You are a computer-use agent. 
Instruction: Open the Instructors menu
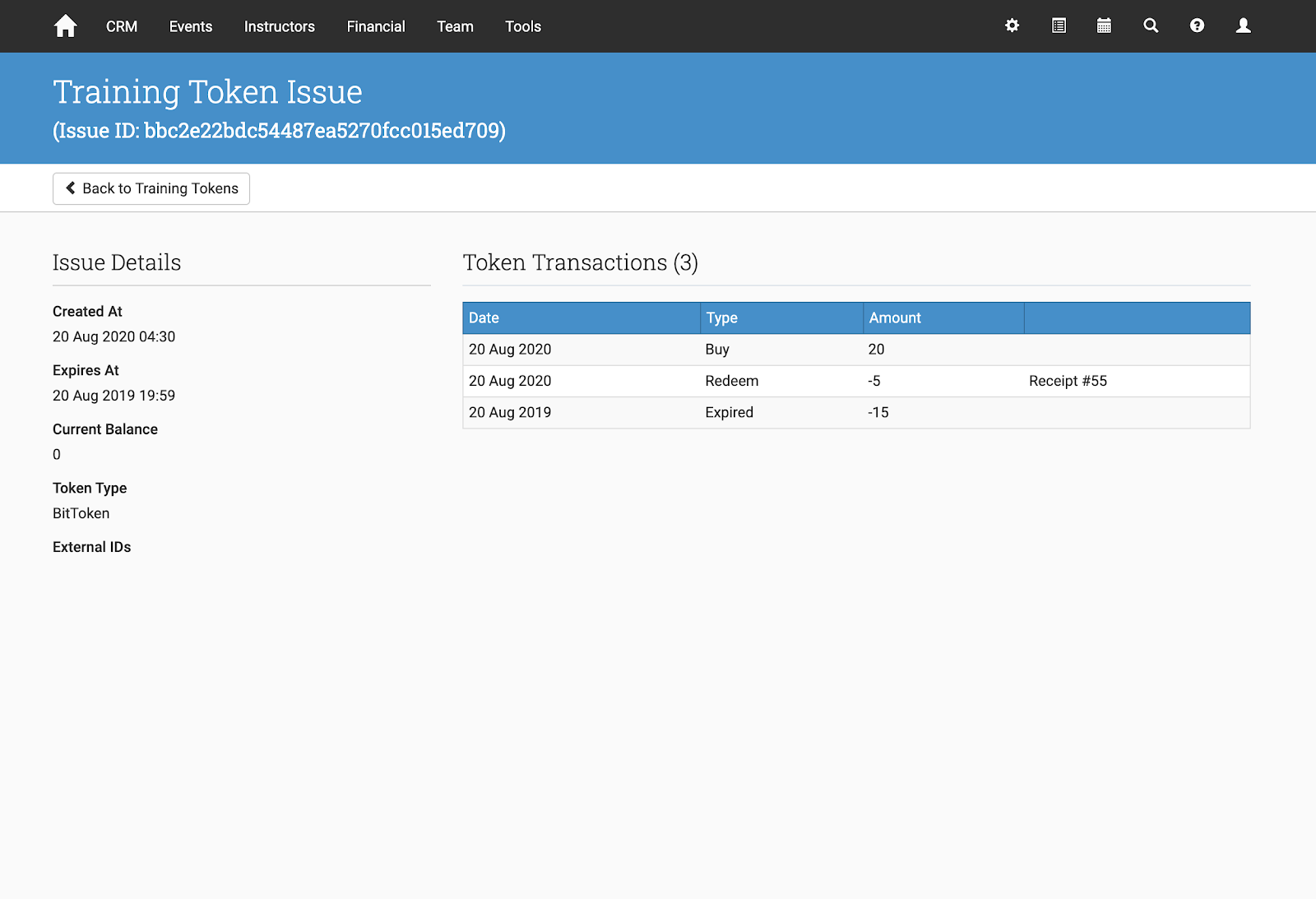(280, 26)
